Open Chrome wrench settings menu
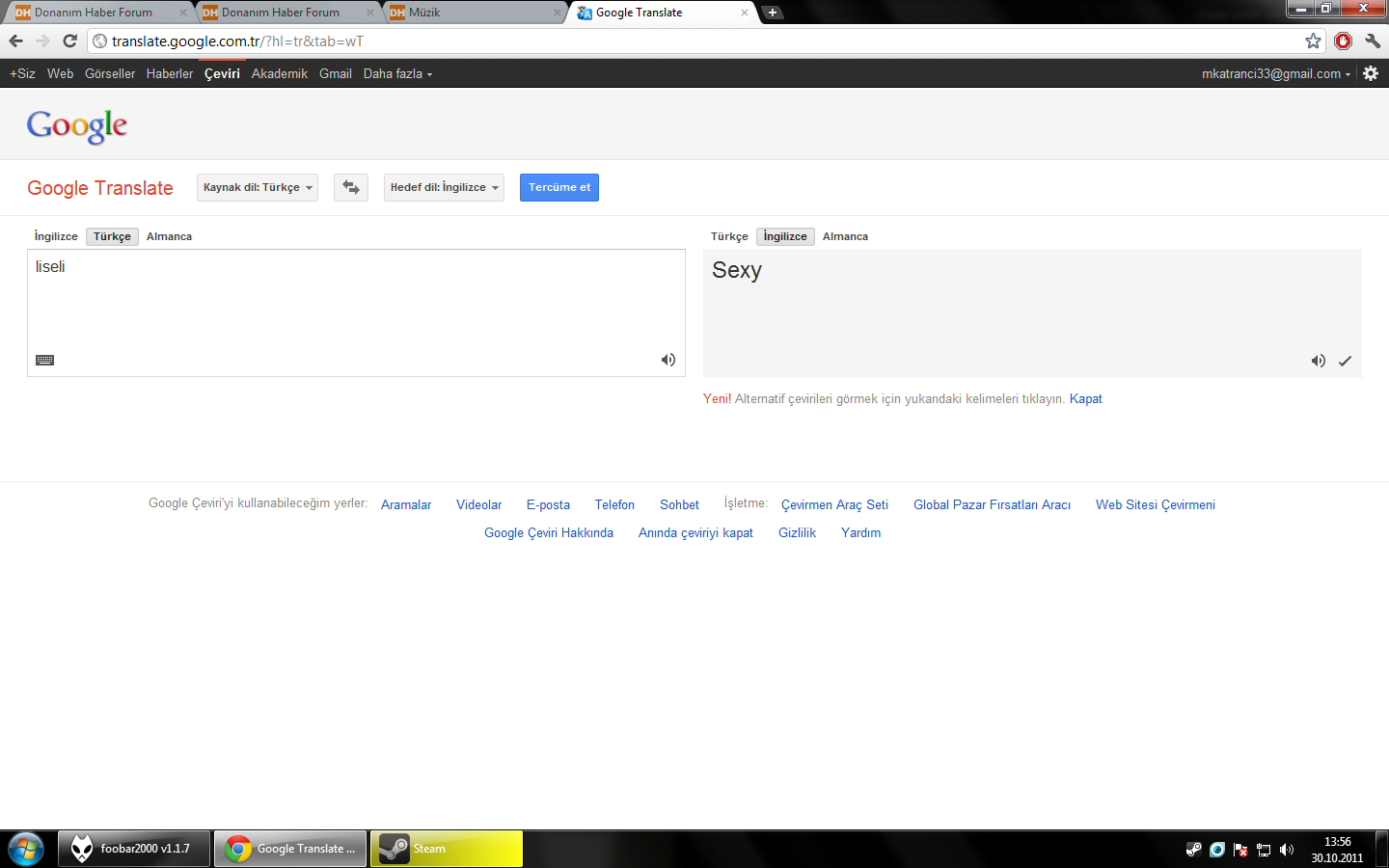This screenshot has width=1389, height=868. pyautogui.click(x=1373, y=41)
